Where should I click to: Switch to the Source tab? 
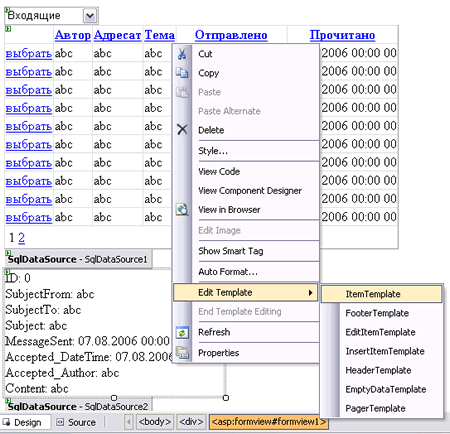point(76,422)
